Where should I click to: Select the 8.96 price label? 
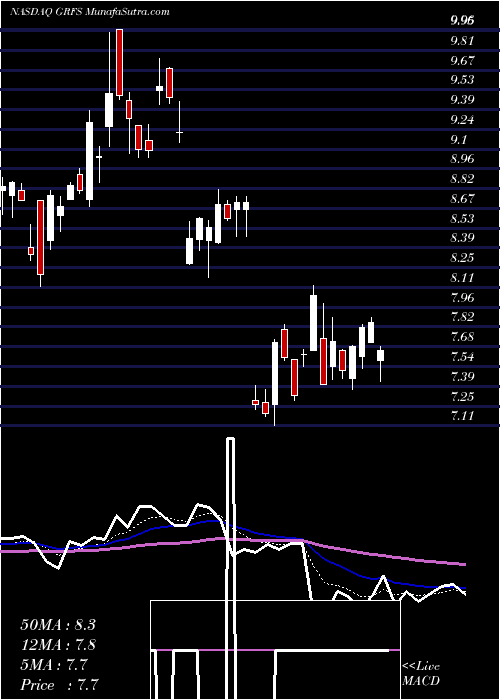462,159
